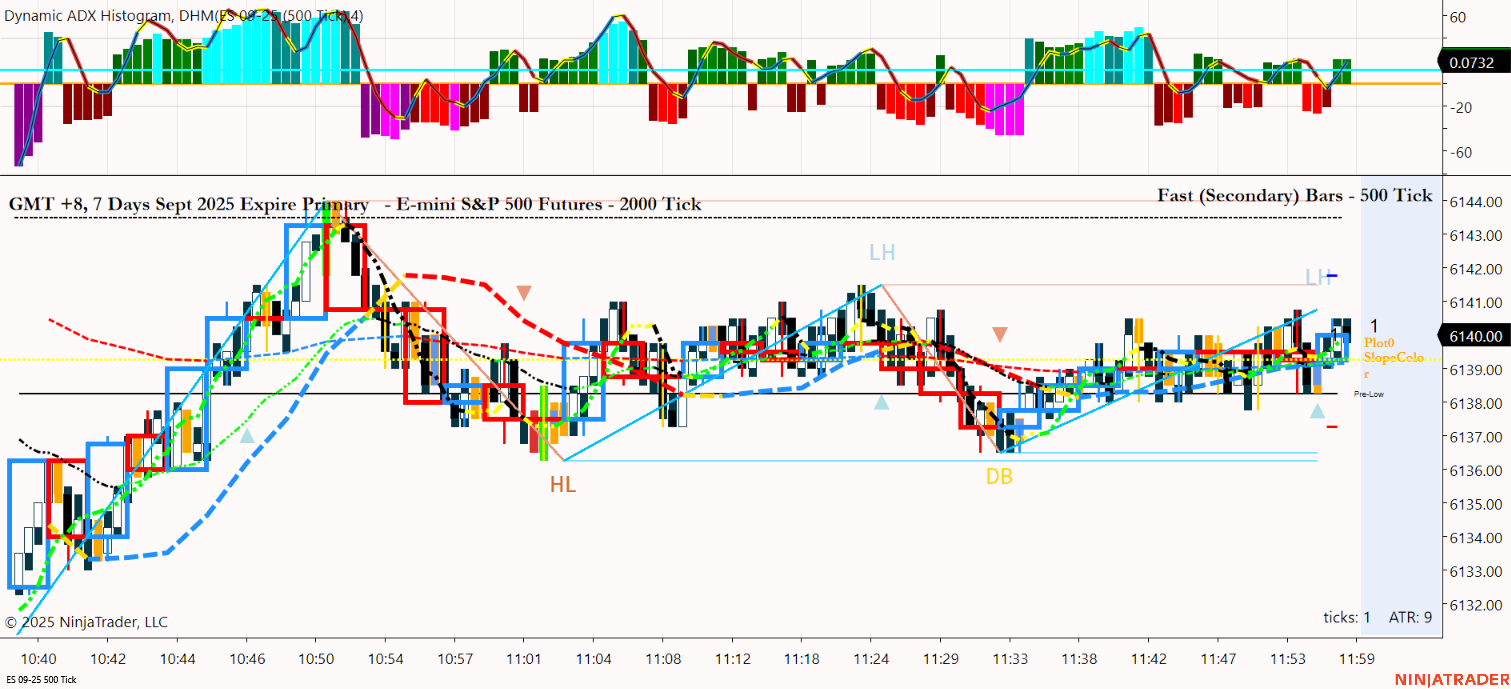Screen dimensions: 1511x689
Task: Click the 11:33 time axis label
Action: tap(1009, 659)
